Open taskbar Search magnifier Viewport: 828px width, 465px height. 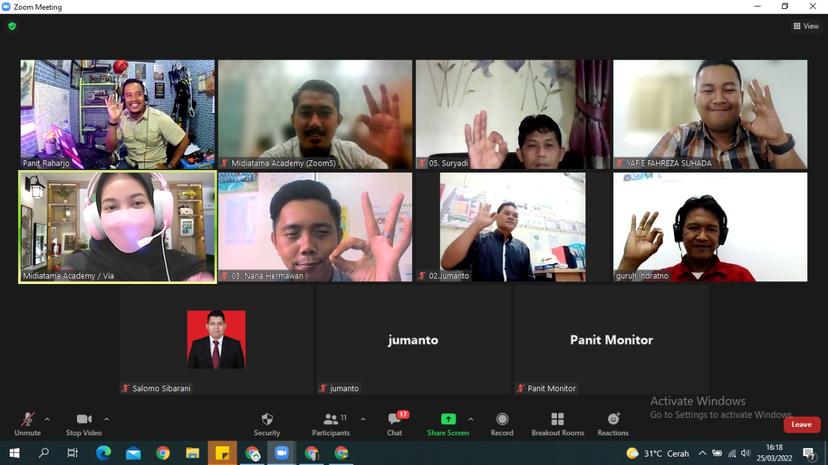[43, 453]
